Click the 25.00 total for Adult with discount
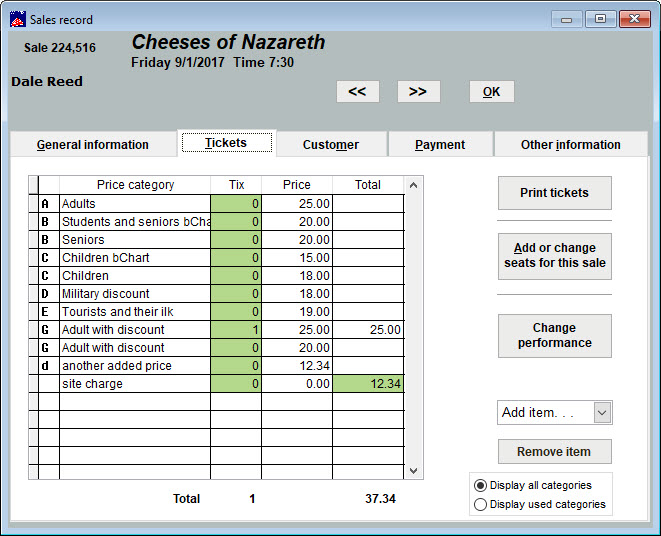 click(x=368, y=330)
